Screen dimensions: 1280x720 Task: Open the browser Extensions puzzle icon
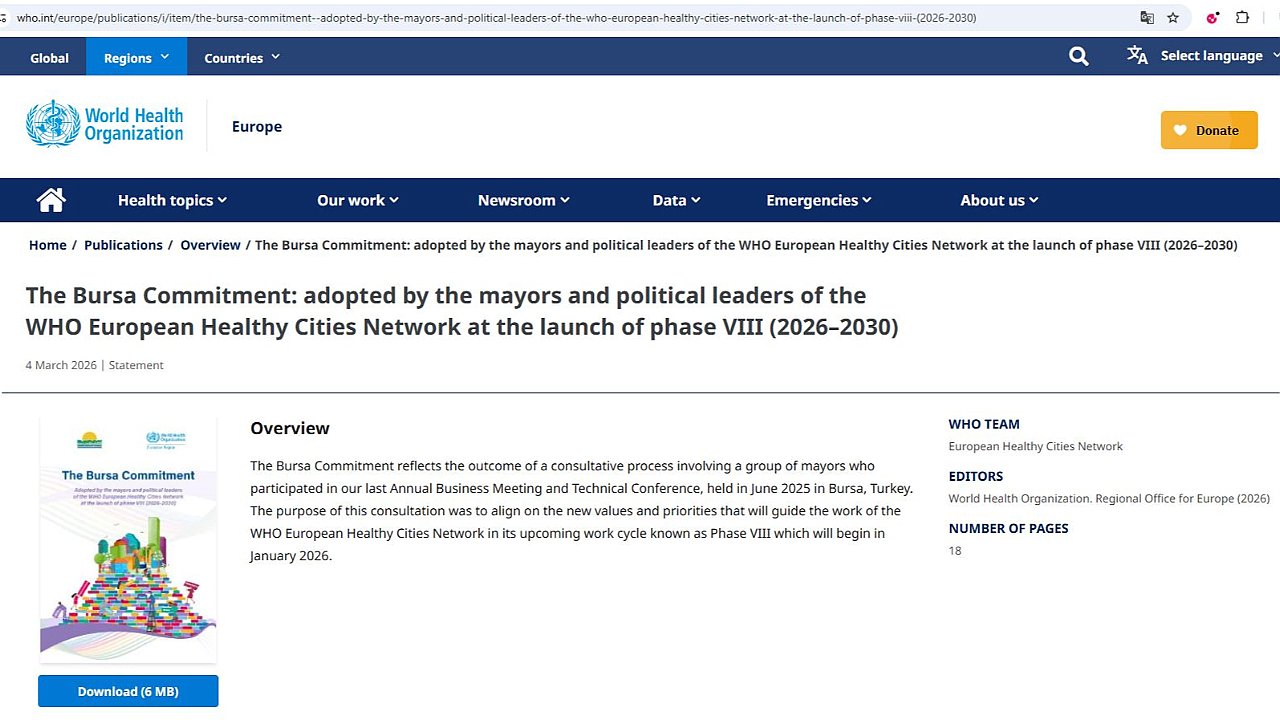point(1243,18)
